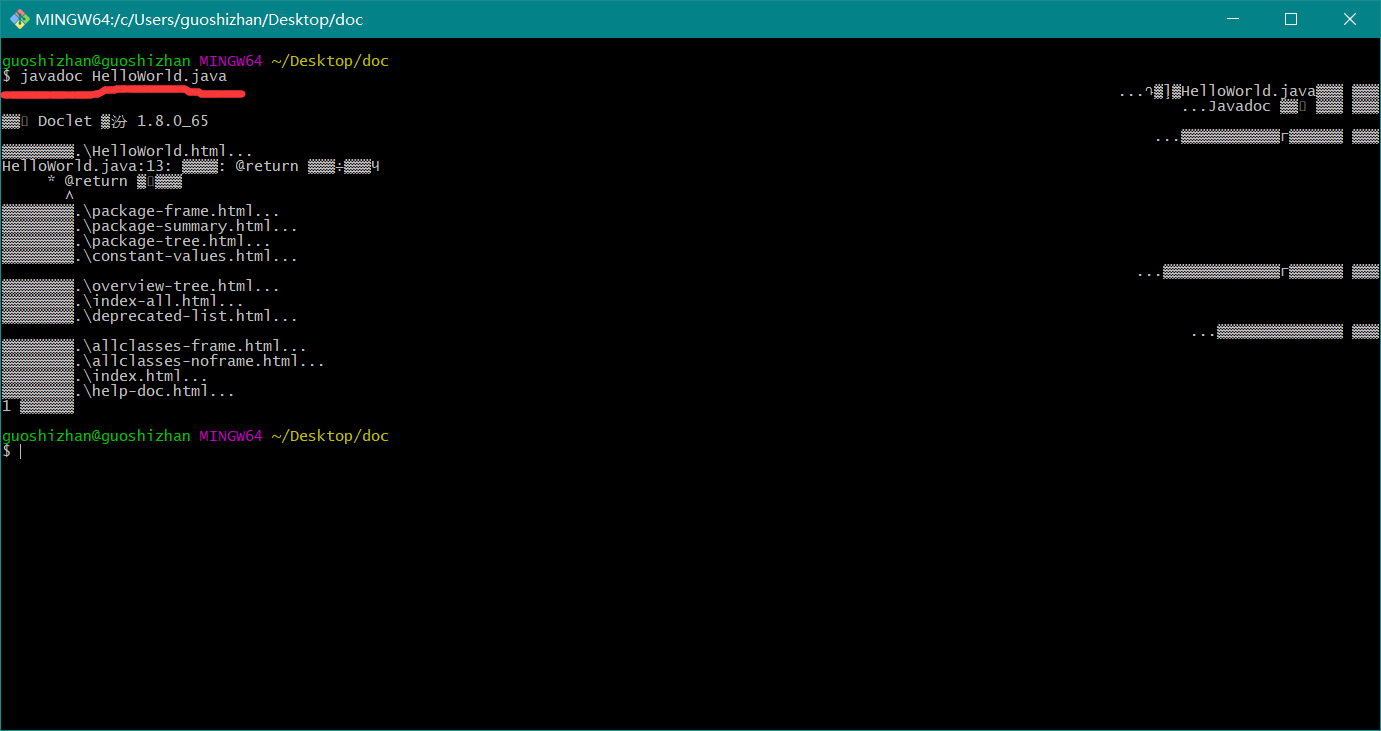The height and width of the screenshot is (731, 1381).
Task: Click the window title path text
Action: pos(199,20)
